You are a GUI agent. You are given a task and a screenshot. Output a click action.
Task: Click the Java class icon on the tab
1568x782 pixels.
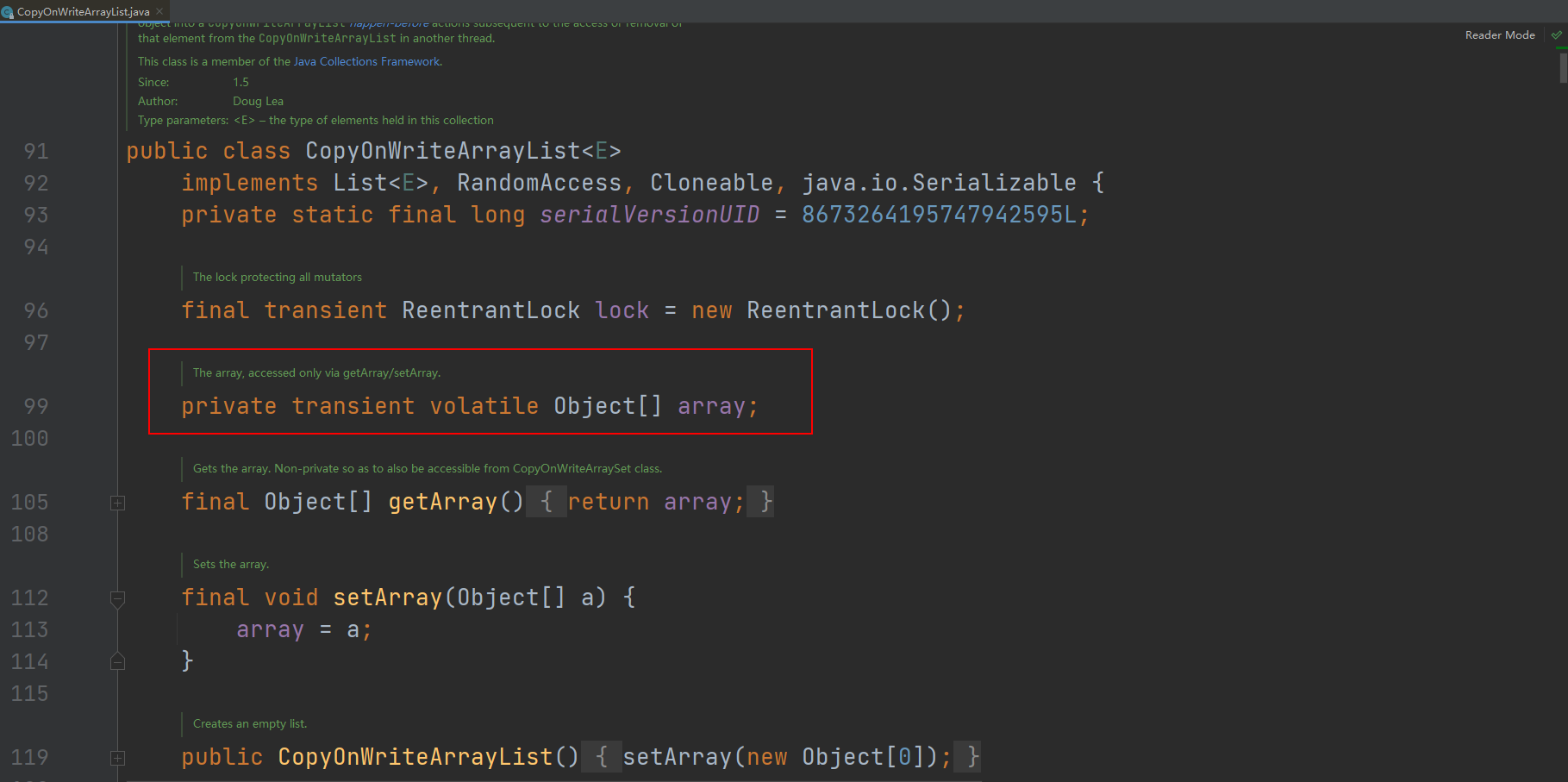8,12
